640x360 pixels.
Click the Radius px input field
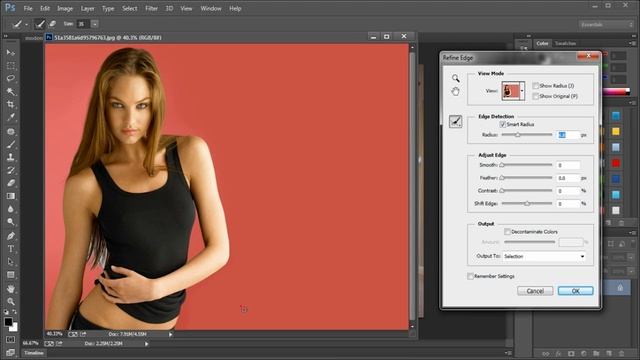coord(568,135)
